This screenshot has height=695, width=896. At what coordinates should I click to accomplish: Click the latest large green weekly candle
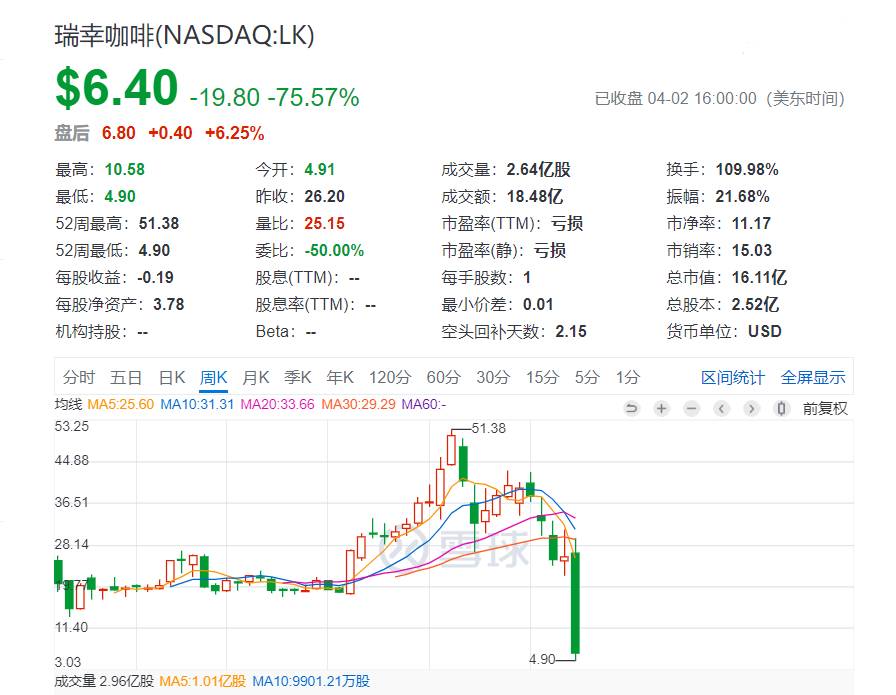tap(575, 602)
